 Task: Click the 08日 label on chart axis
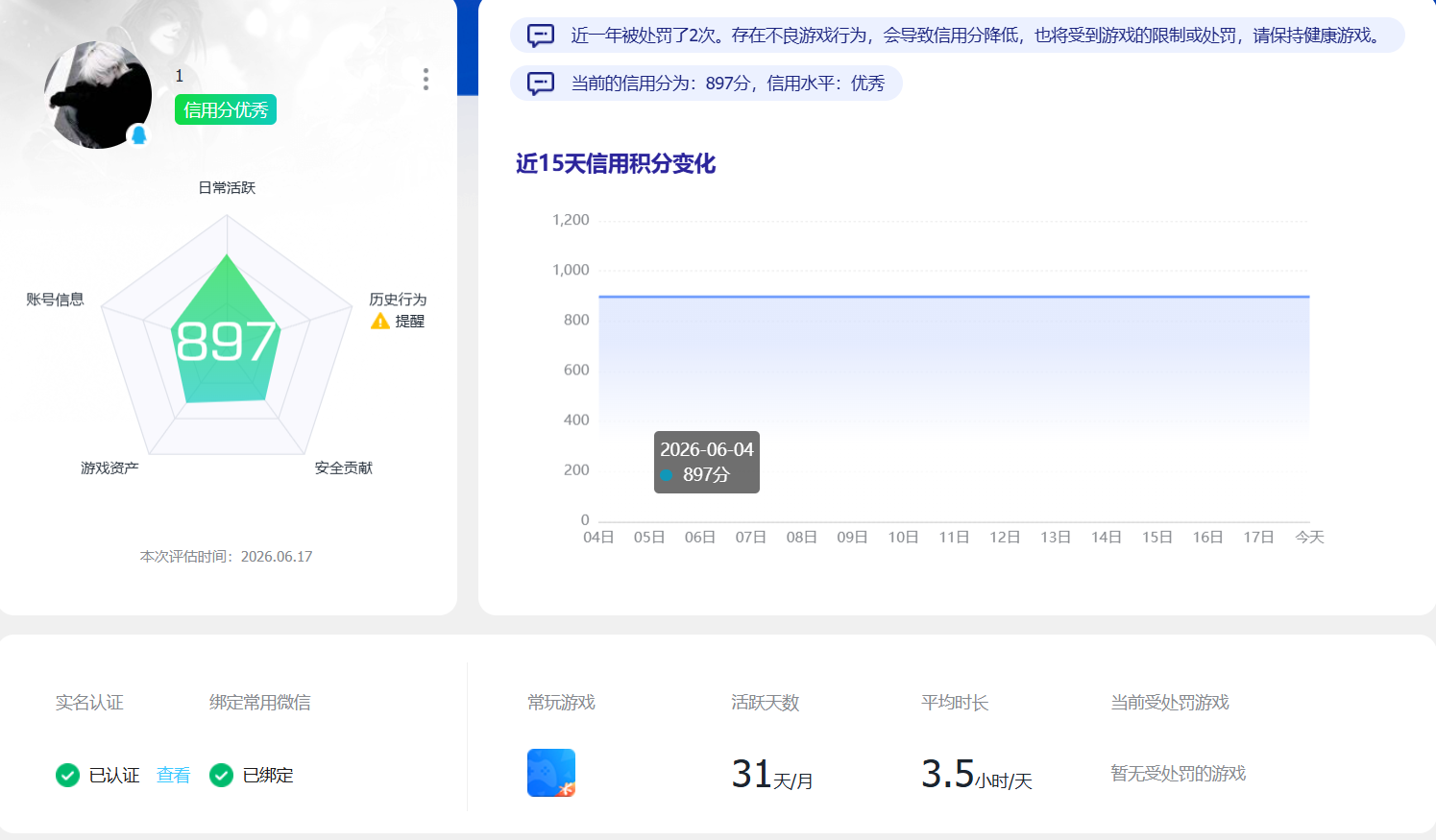tap(802, 537)
